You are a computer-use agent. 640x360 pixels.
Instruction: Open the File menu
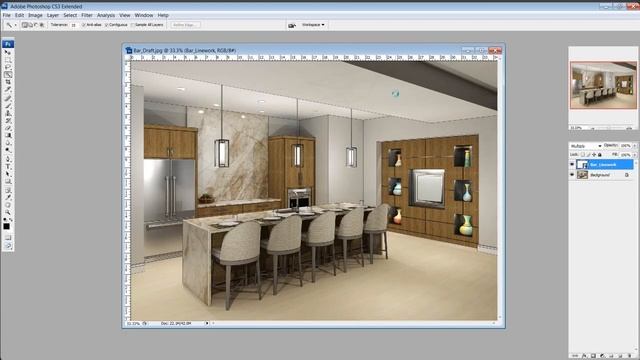click(7, 15)
